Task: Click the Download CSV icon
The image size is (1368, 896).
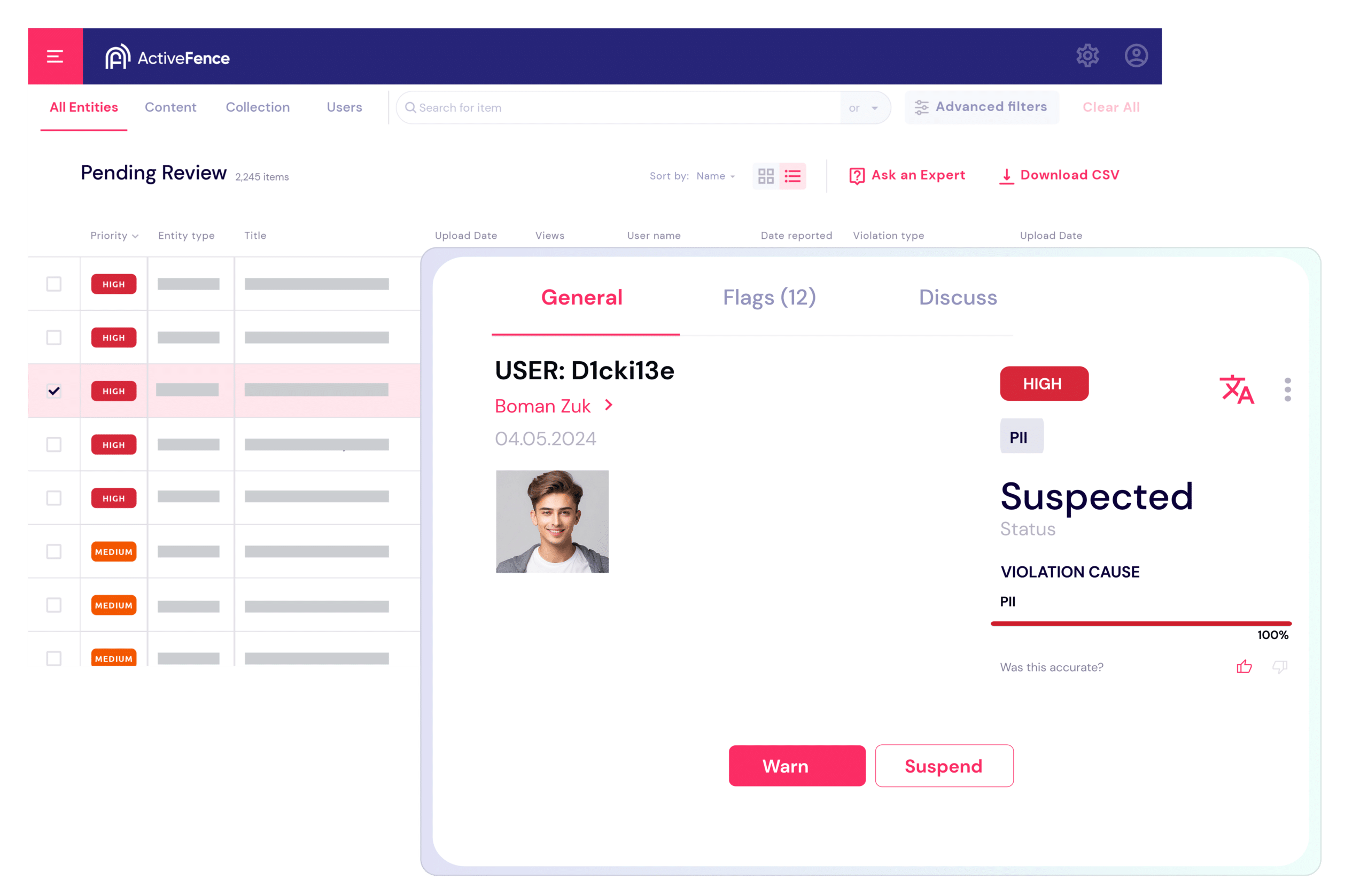Action: (x=1003, y=177)
